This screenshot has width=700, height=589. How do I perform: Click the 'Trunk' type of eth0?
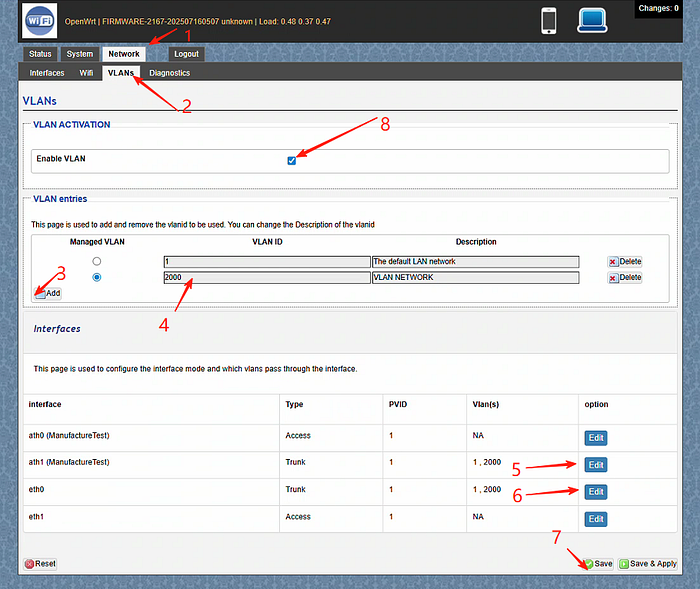click(x=296, y=489)
